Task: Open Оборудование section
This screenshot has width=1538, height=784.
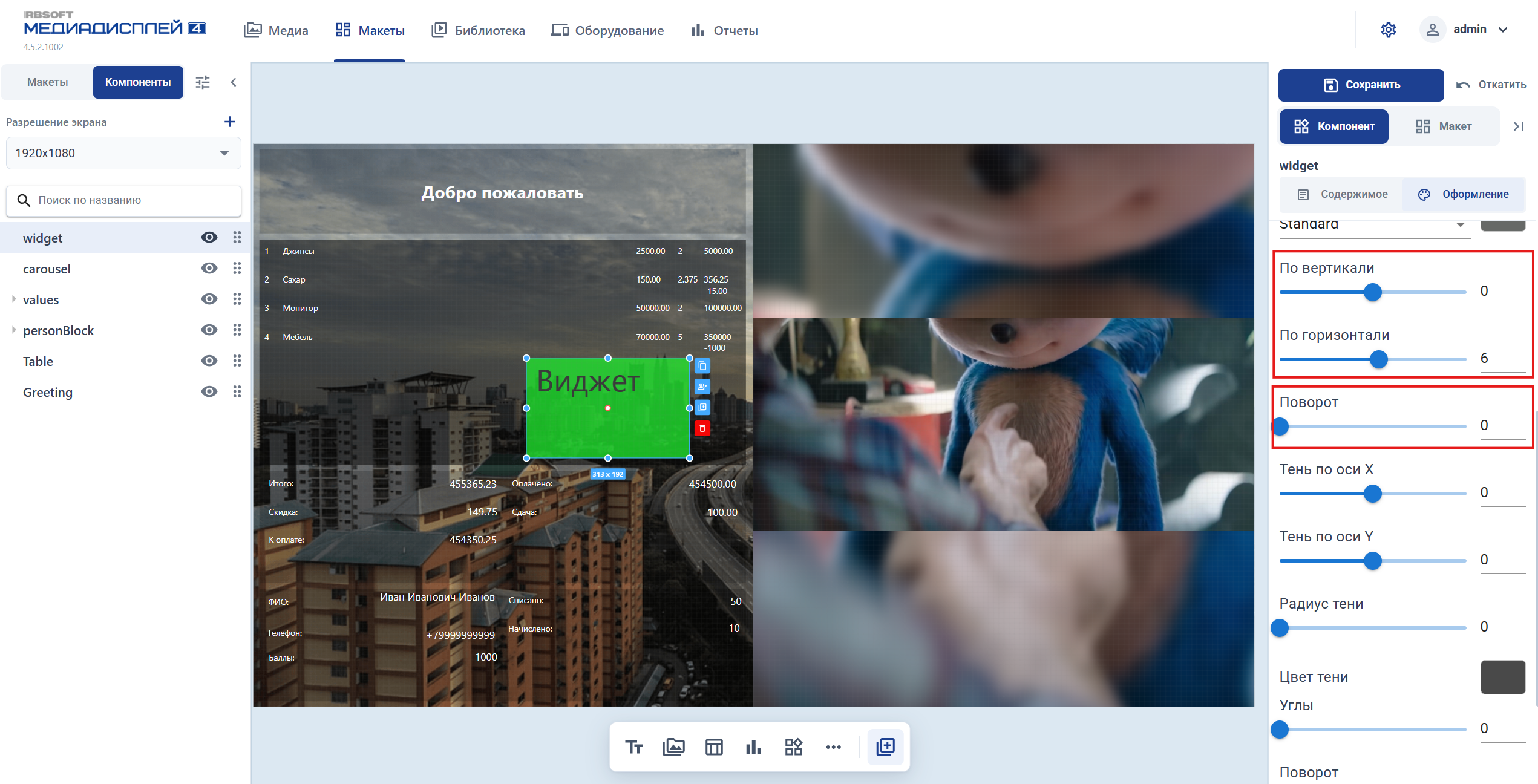Action: click(607, 30)
